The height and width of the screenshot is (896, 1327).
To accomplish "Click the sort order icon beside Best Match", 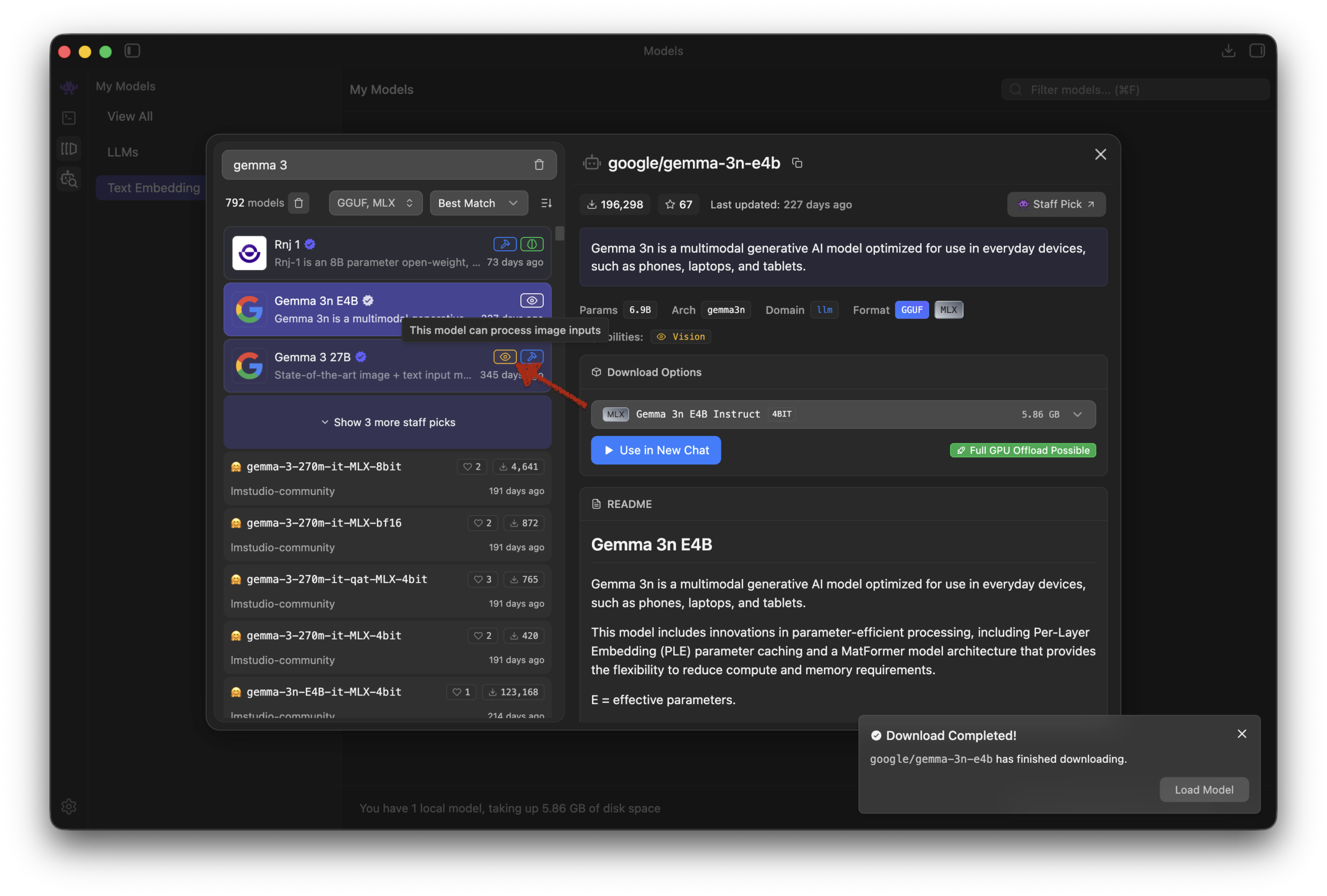I will pyautogui.click(x=546, y=203).
